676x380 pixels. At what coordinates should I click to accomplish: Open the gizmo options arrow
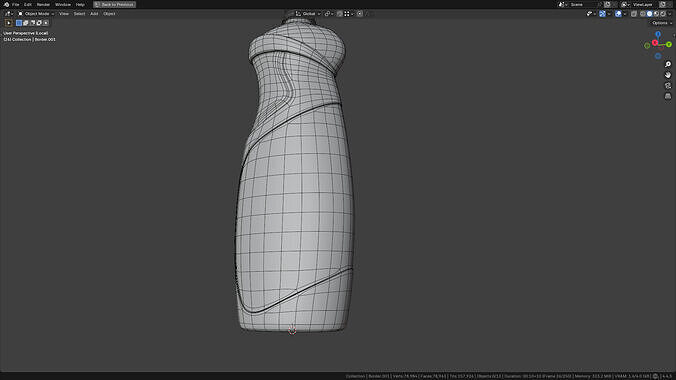[x=609, y=14]
